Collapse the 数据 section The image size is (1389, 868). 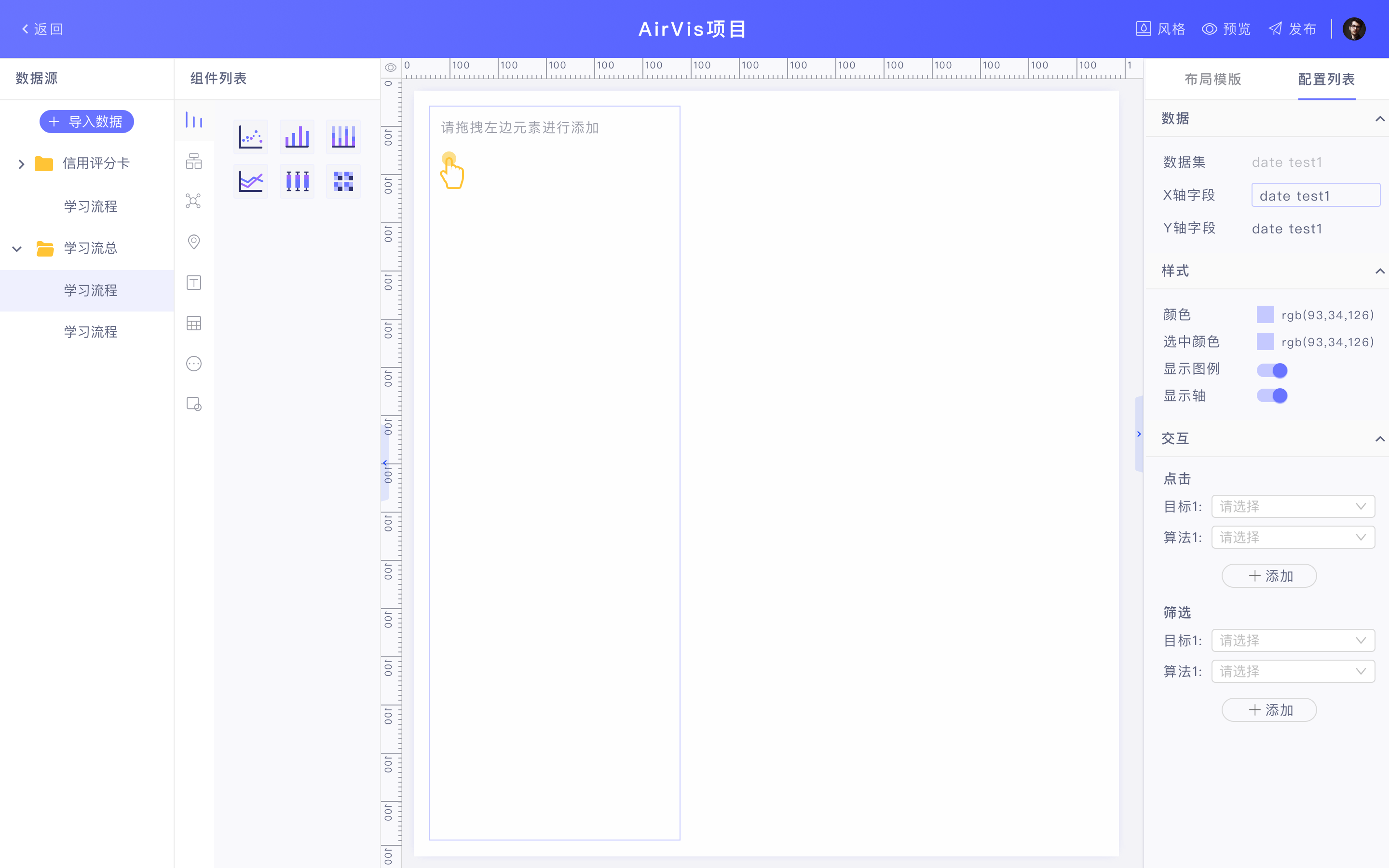point(1380,119)
